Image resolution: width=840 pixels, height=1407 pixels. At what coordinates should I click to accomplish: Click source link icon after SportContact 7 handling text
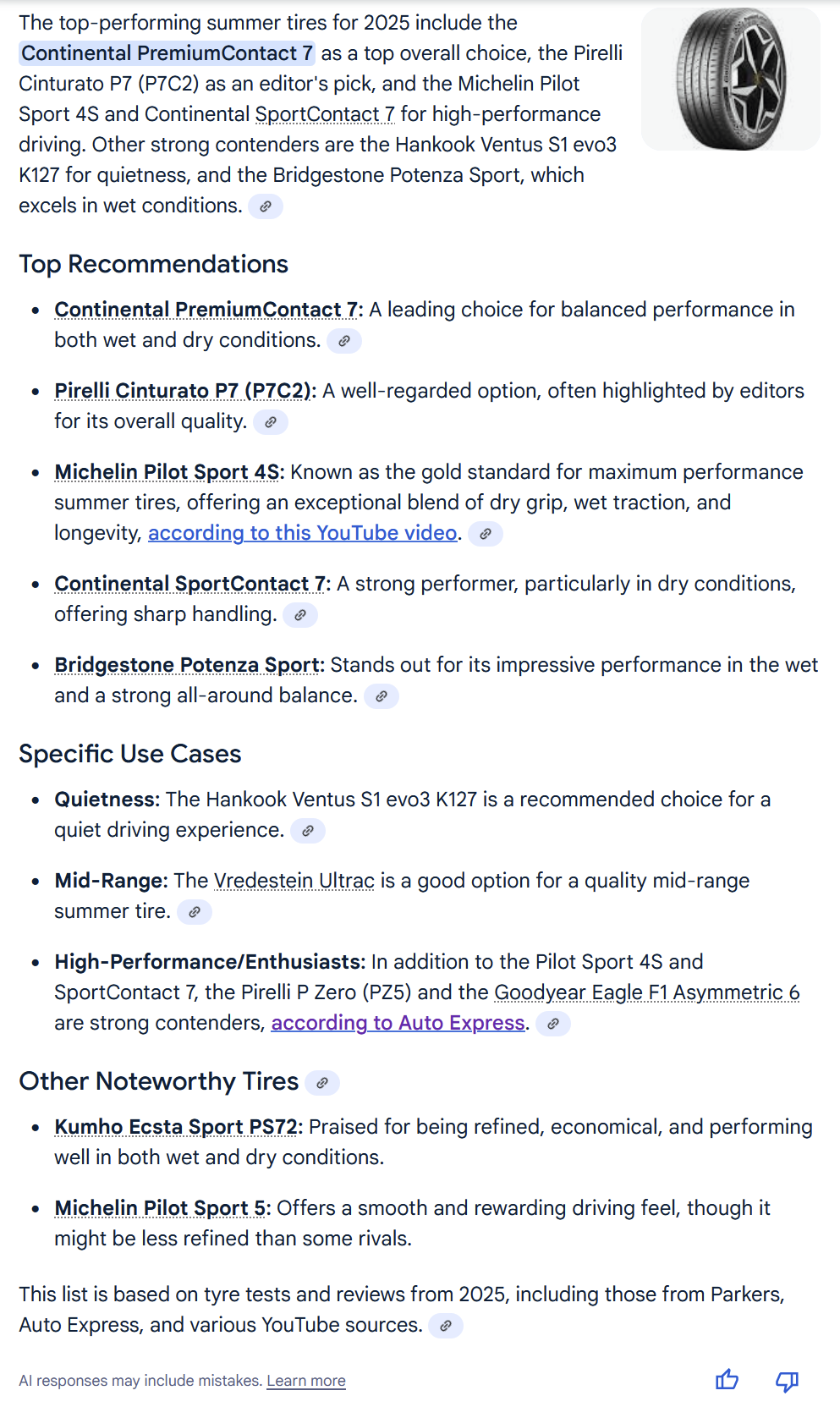300,615
